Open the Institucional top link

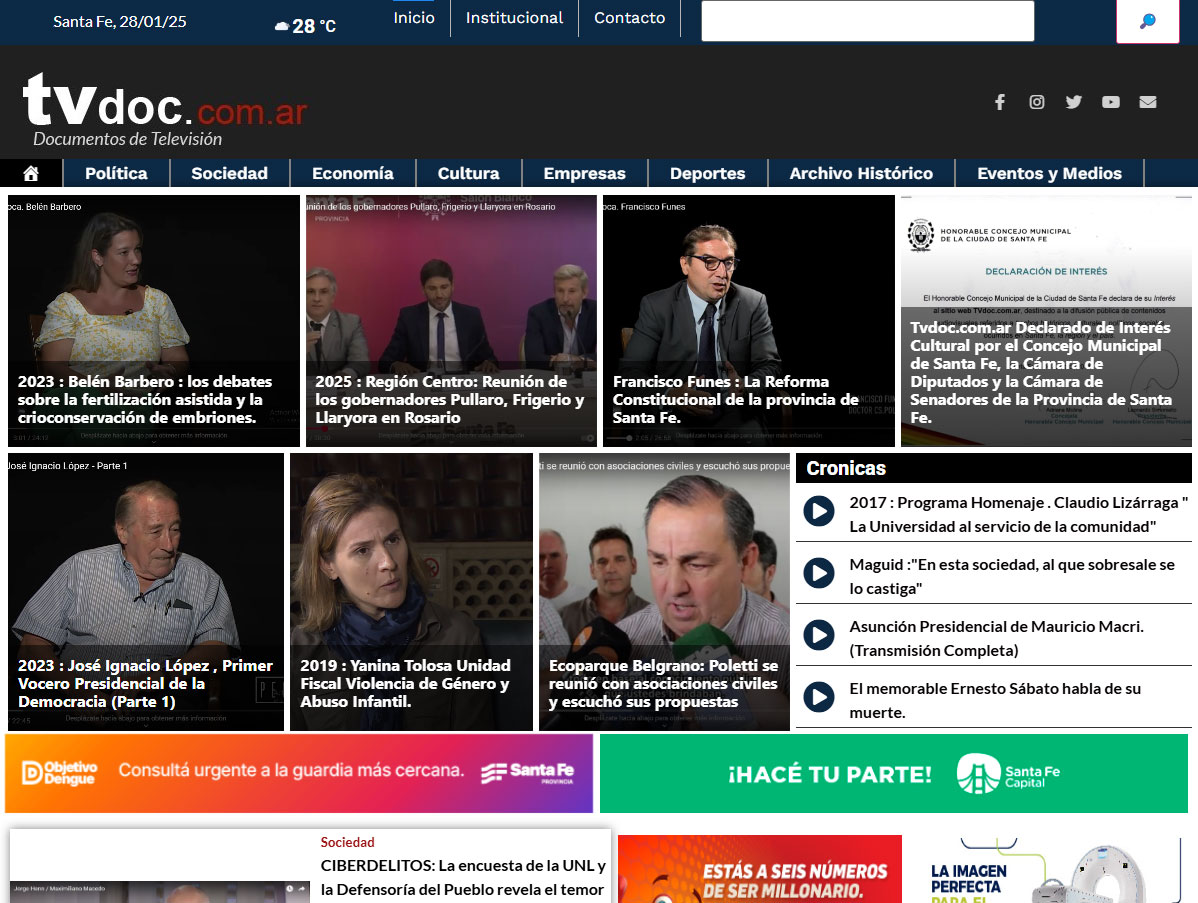(514, 18)
